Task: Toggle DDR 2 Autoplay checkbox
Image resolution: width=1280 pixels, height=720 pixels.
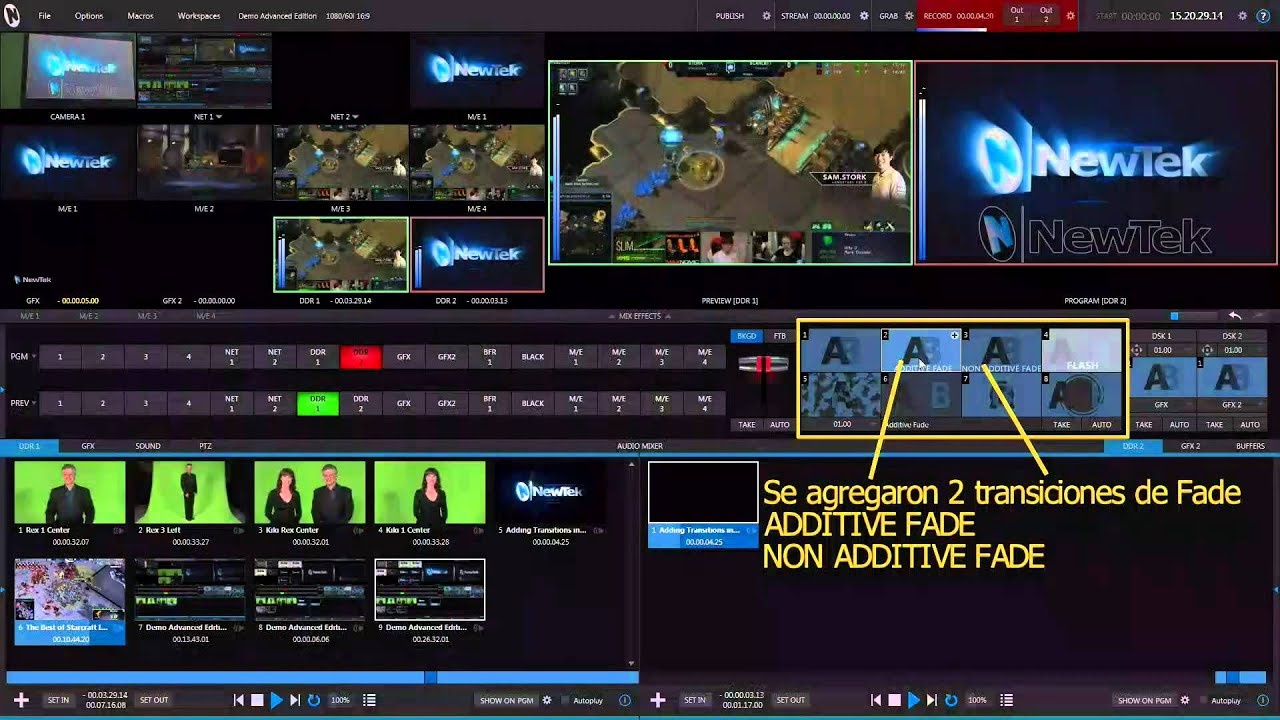Action: [1203, 700]
